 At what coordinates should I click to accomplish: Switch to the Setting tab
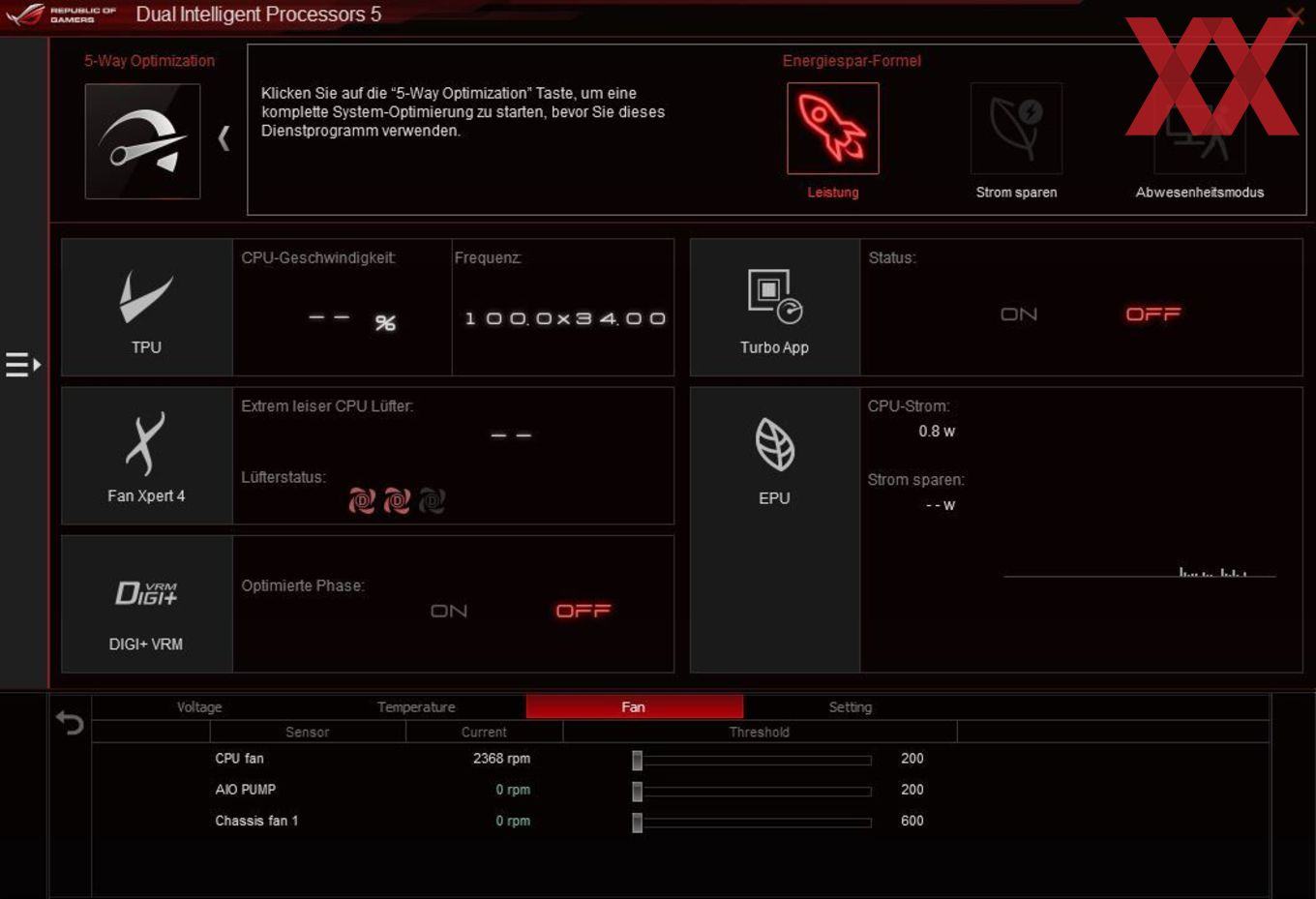tap(851, 707)
